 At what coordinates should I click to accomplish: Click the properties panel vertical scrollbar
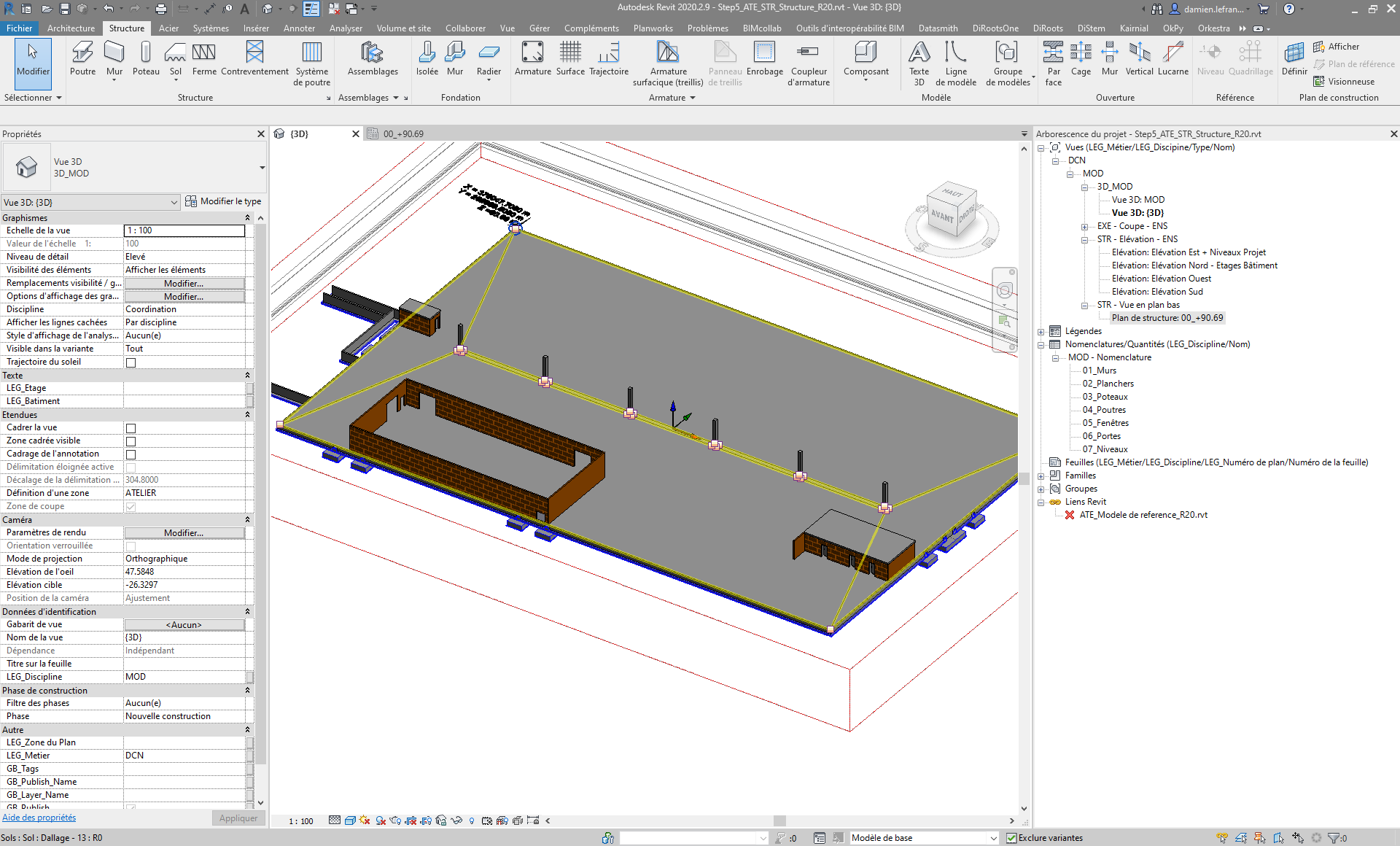click(260, 496)
